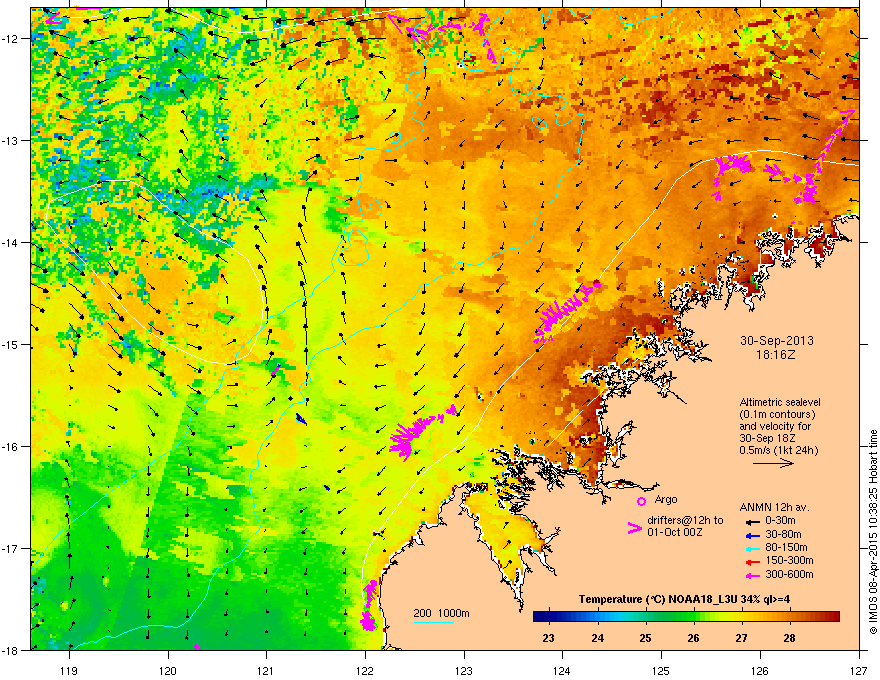Click the latitude axis label '-13'
The width and height of the screenshot is (880, 680).
(x=11, y=140)
